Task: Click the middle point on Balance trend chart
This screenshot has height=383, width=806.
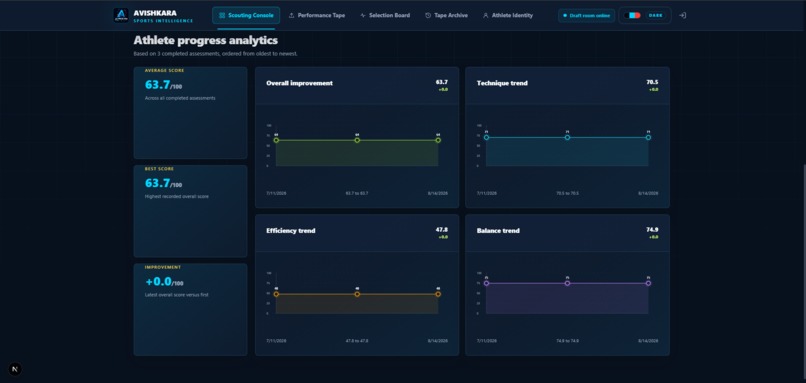Action: click(567, 283)
